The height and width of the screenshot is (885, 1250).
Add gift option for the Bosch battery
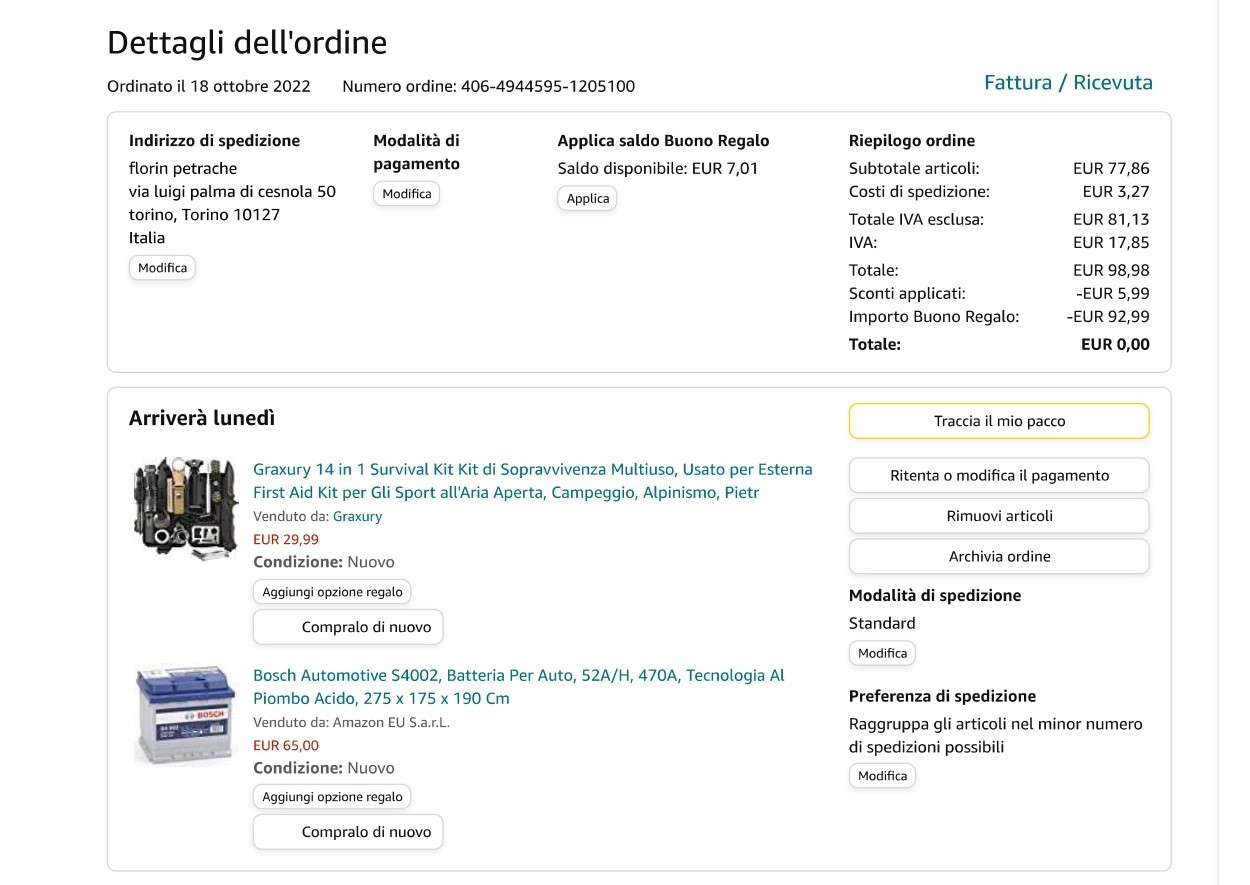(x=332, y=797)
